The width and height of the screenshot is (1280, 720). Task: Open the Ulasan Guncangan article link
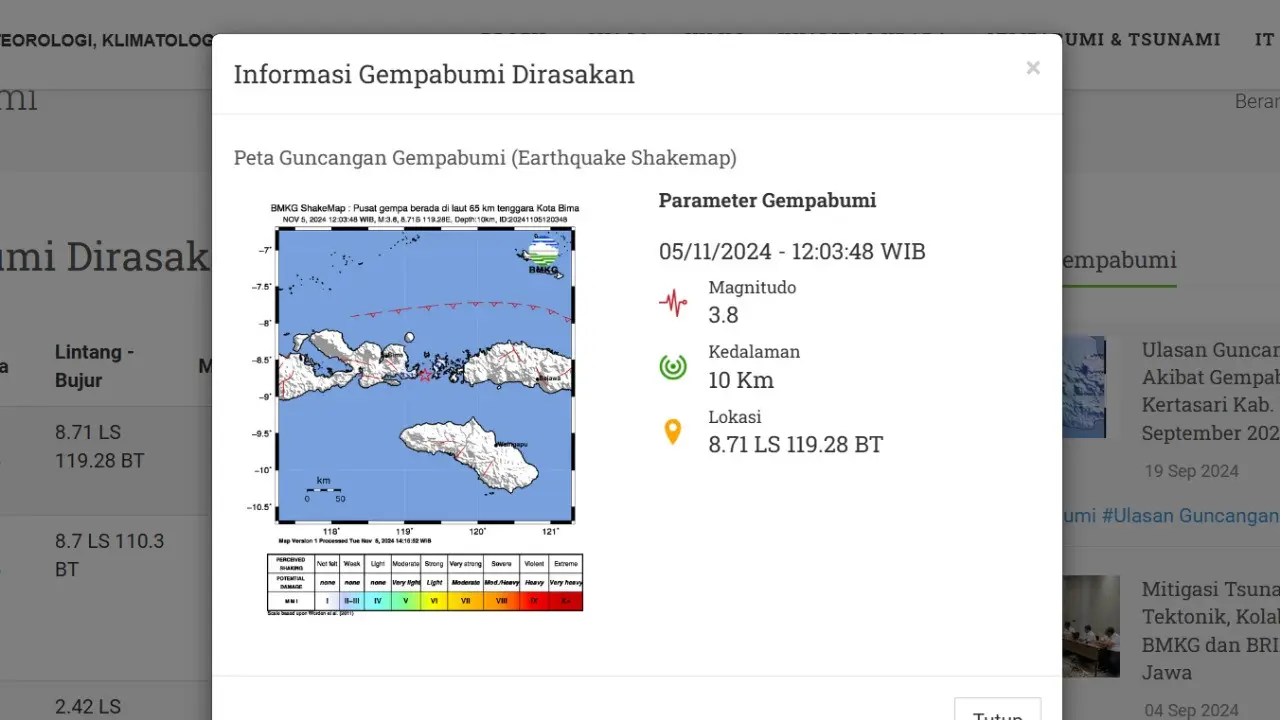1211,391
